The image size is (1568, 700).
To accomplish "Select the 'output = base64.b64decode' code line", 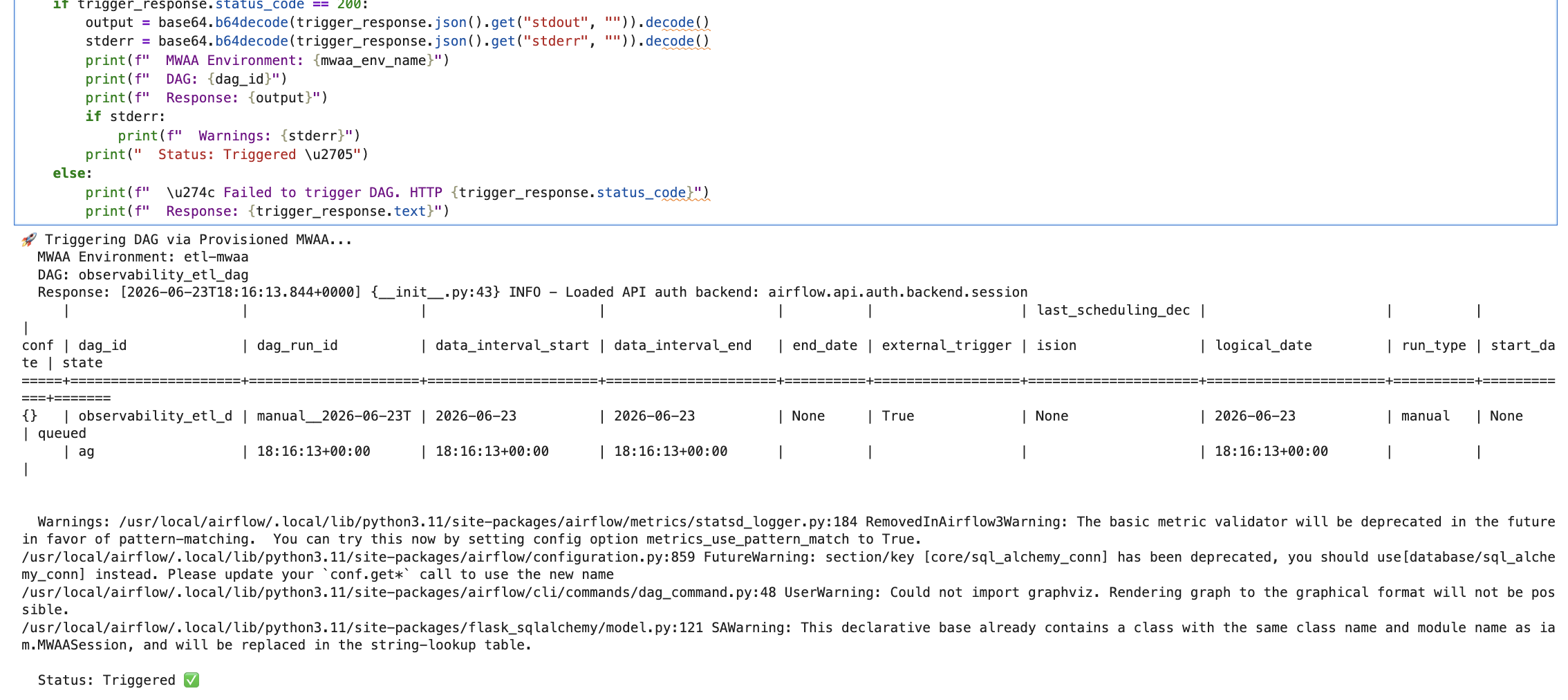I will tap(398, 23).
